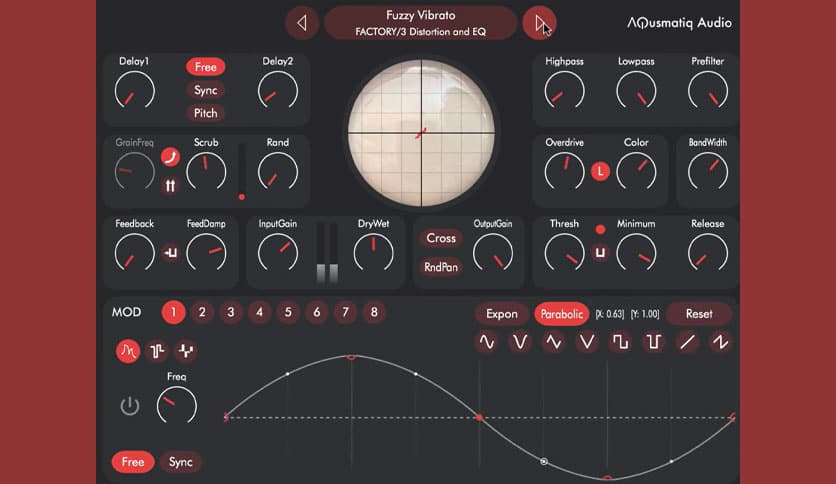836x484 pixels.
Task: Select the ramp waveform preset icon
Action: click(x=687, y=342)
